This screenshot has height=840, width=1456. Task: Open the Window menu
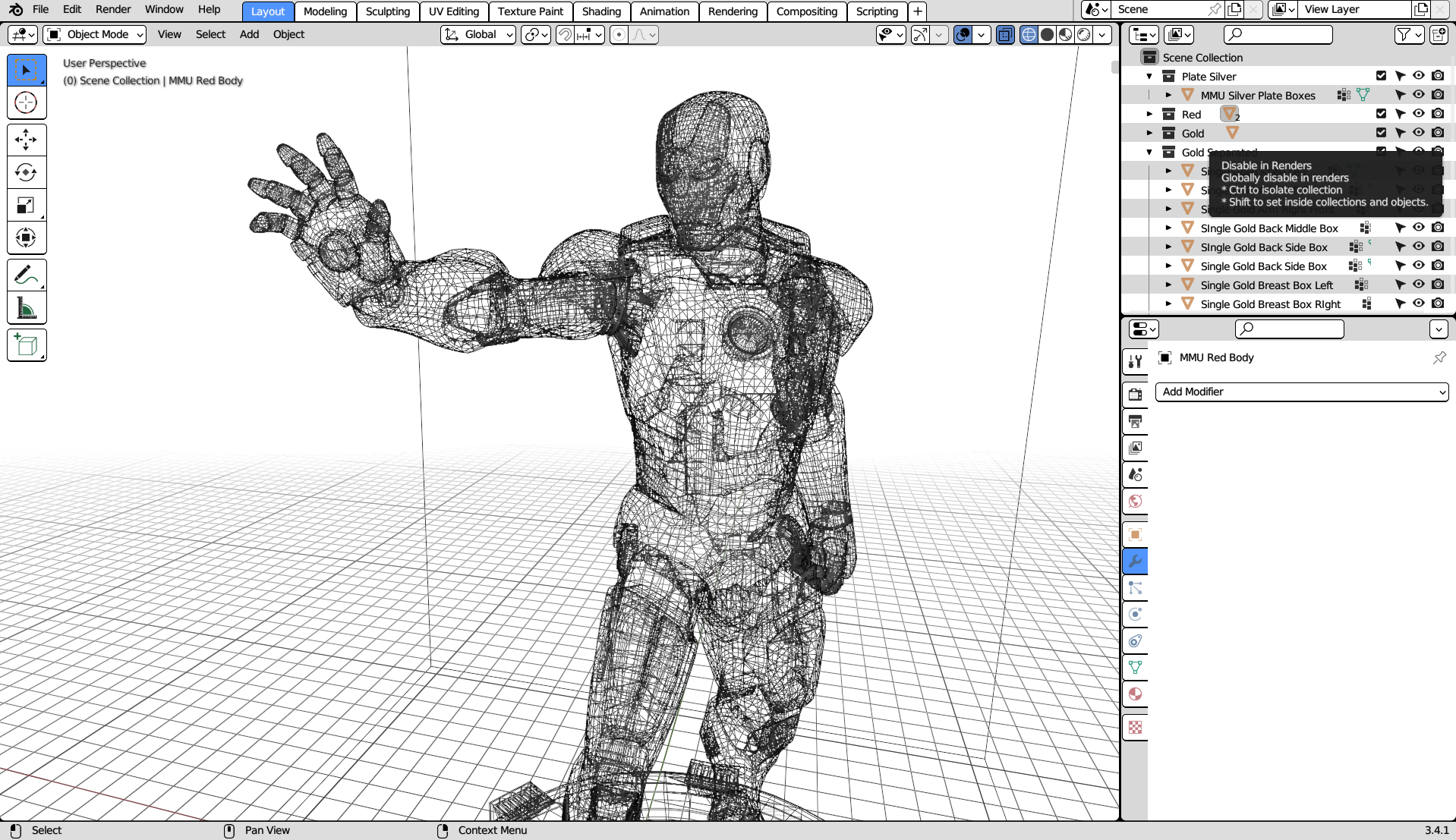point(164,9)
